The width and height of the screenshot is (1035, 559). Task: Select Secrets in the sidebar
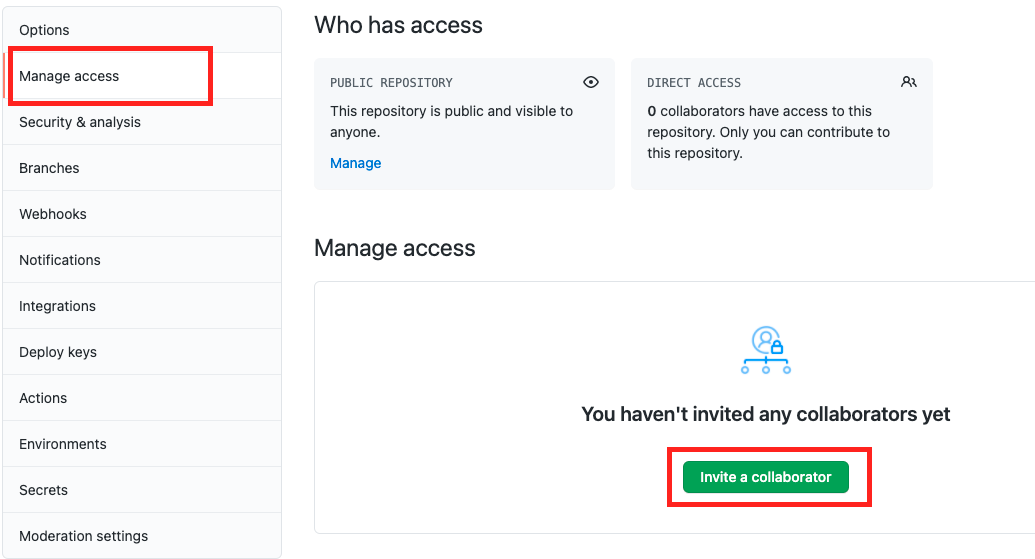(142, 490)
